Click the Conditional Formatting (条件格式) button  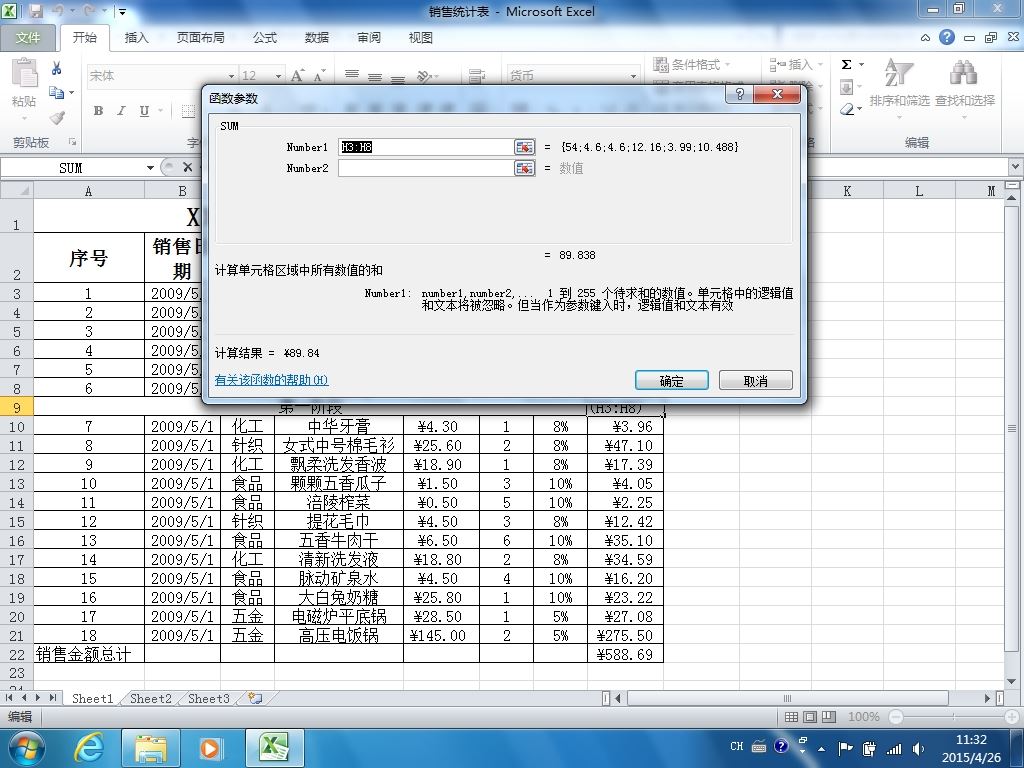click(x=692, y=64)
